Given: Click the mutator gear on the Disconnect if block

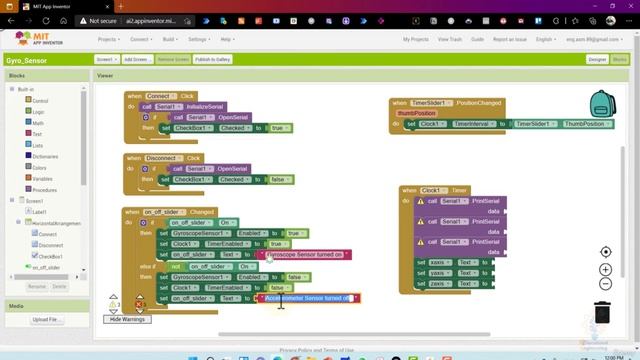Looking at the screenshot, I should point(145,169).
